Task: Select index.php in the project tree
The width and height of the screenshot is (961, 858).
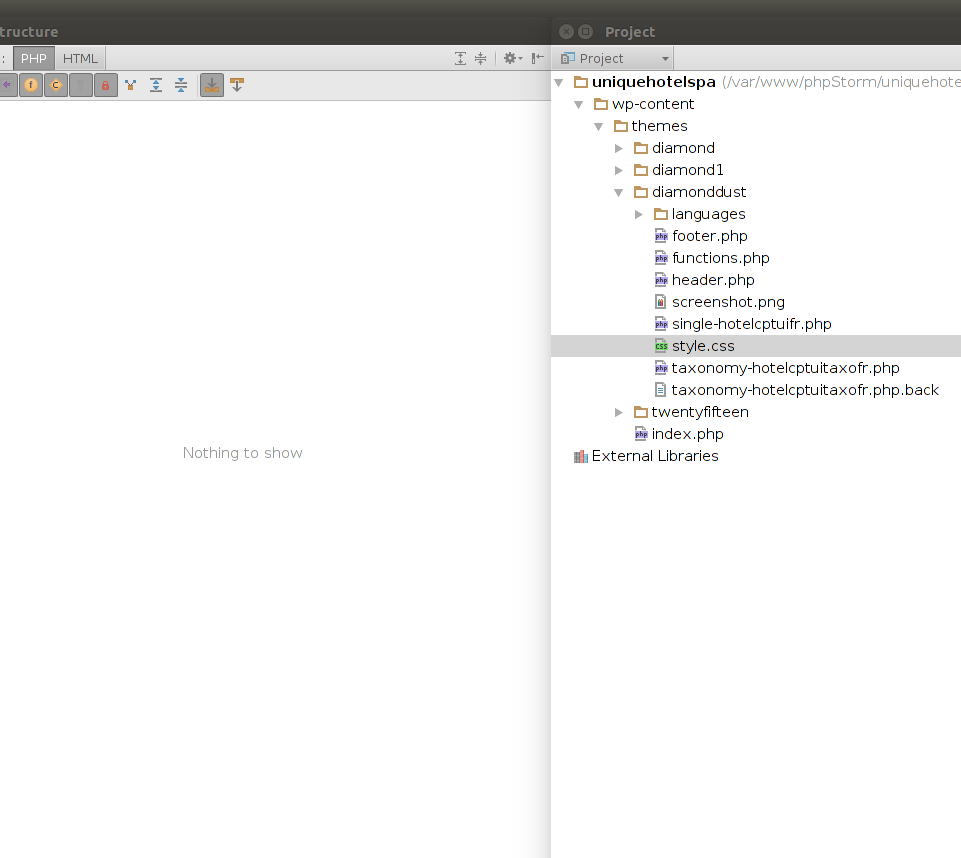Action: 687,435
